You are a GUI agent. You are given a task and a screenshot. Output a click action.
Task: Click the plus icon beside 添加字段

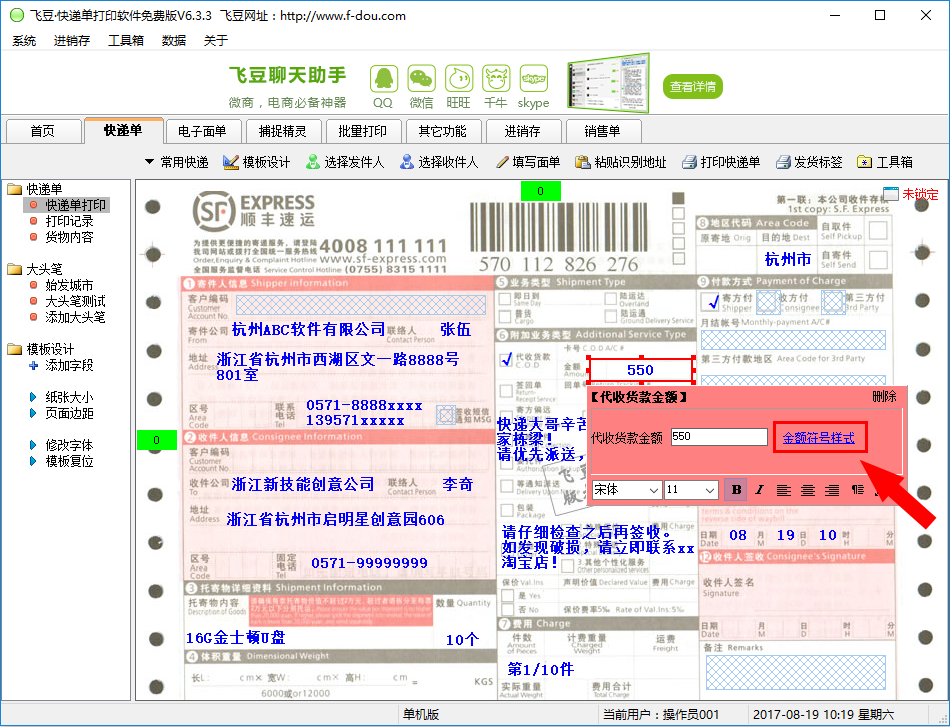pos(33,365)
